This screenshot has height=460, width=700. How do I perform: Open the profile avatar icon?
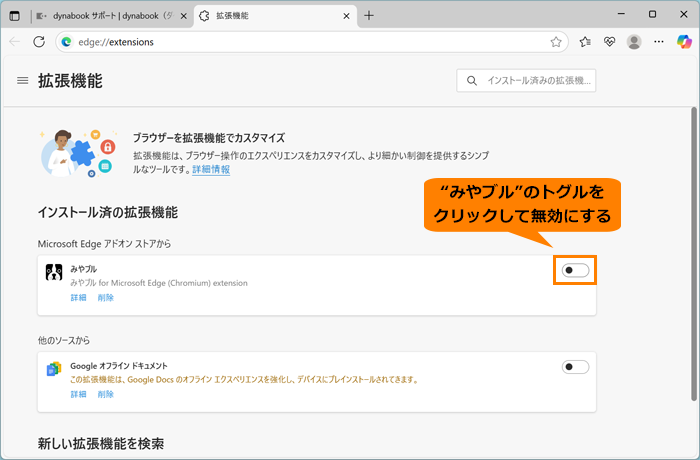(x=634, y=42)
